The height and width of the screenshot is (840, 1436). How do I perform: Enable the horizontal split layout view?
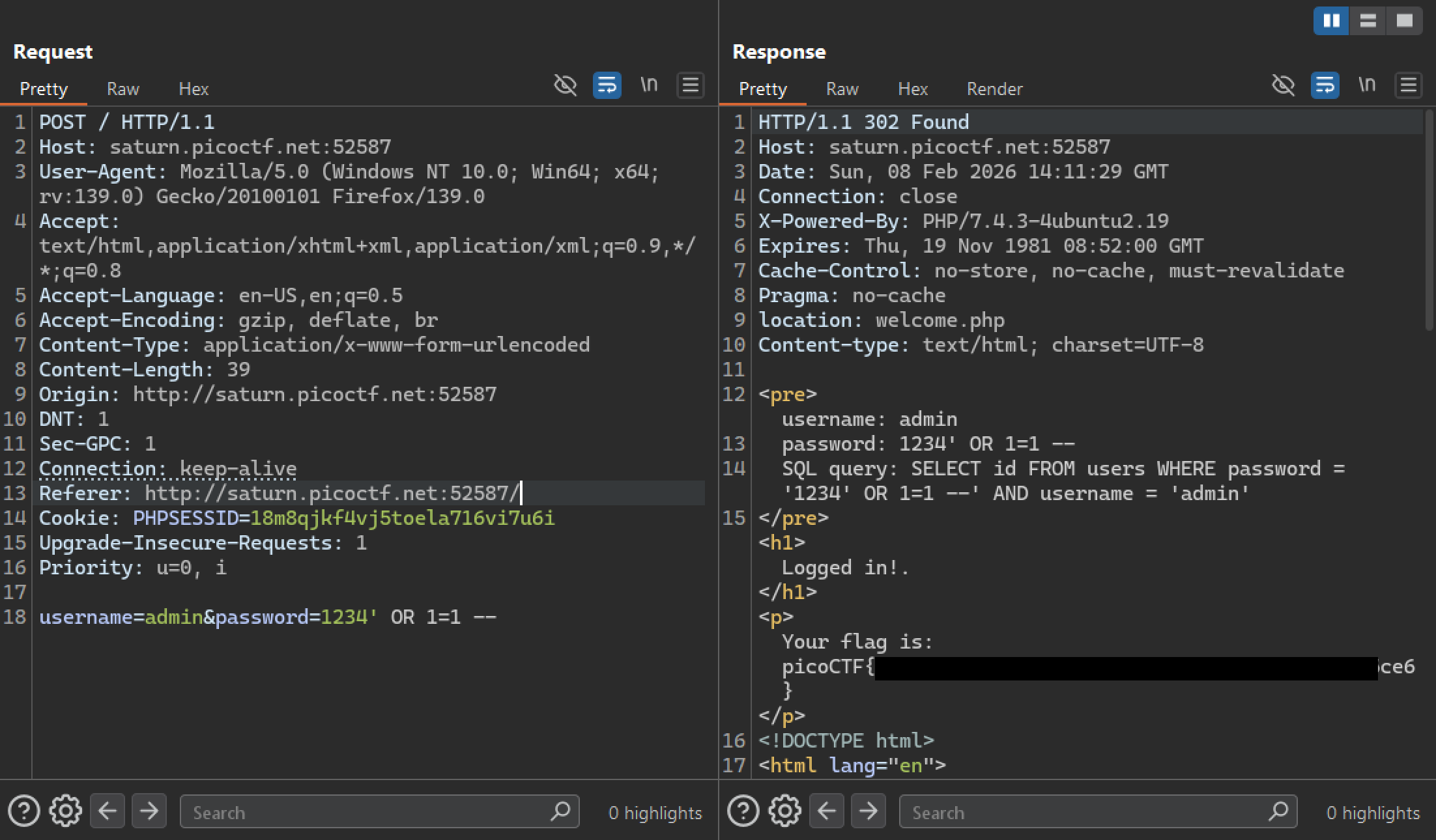pos(1368,20)
